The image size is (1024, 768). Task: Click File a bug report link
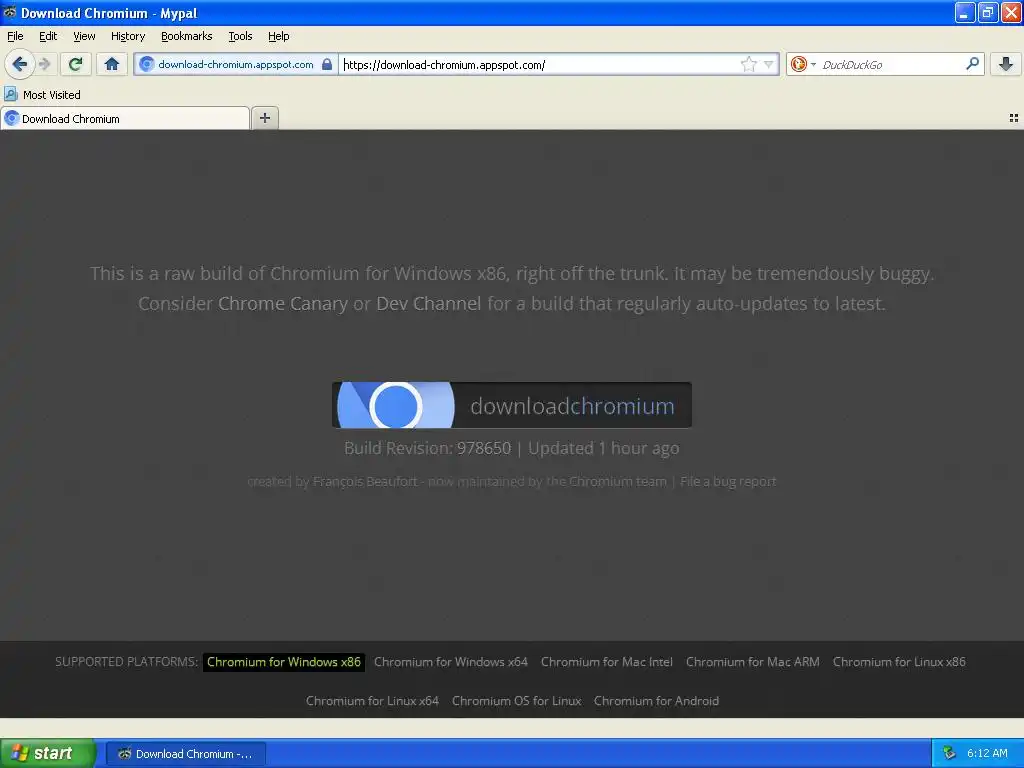[x=728, y=481]
